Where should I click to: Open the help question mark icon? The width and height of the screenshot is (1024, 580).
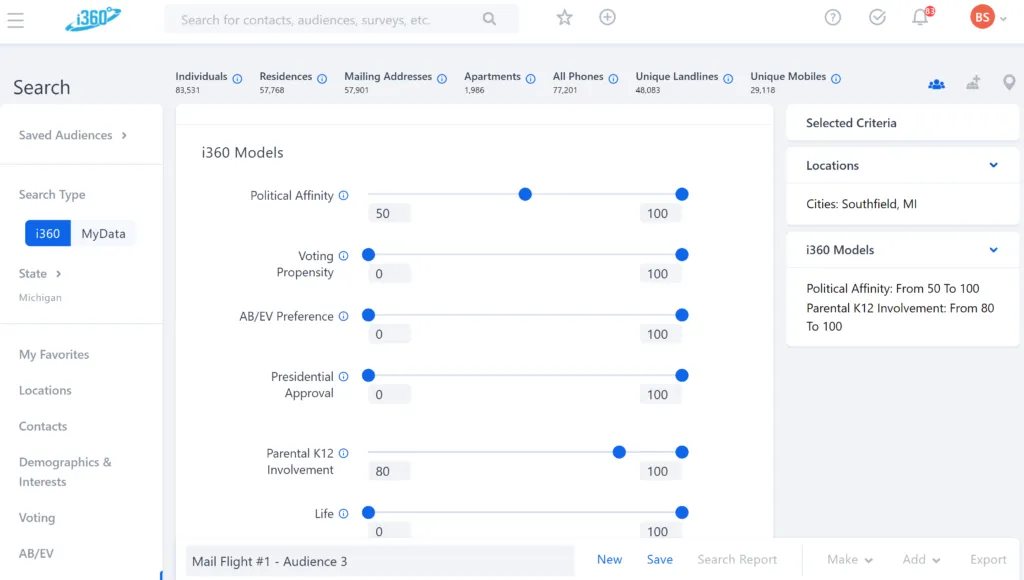[x=833, y=17]
